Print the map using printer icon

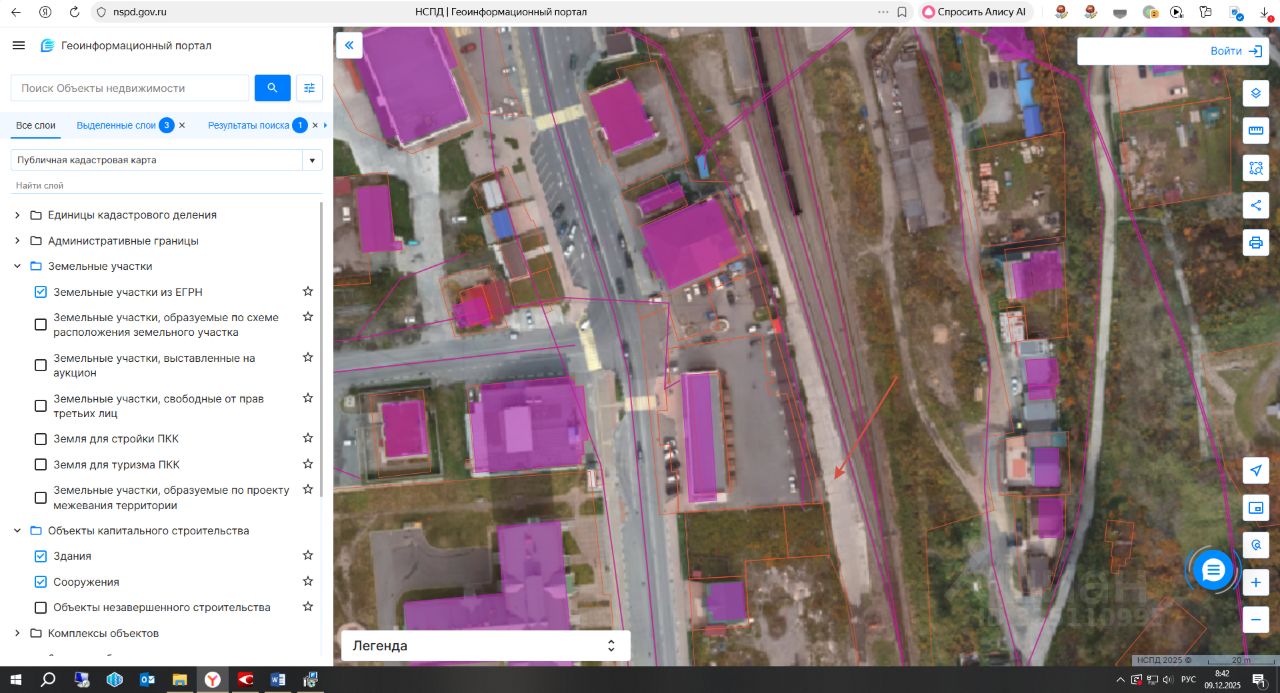pos(1256,242)
